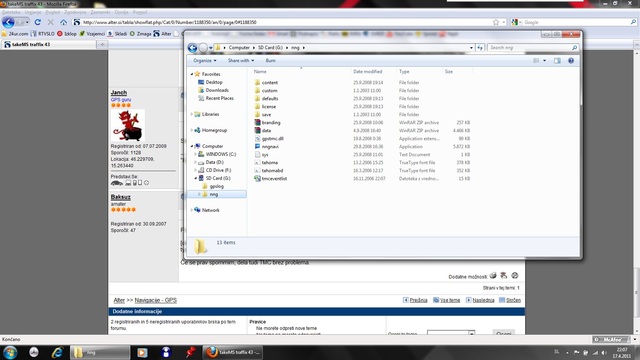This screenshot has width=640, height=360.
Task: Change view using the Explorer view icon
Action: [536, 60]
